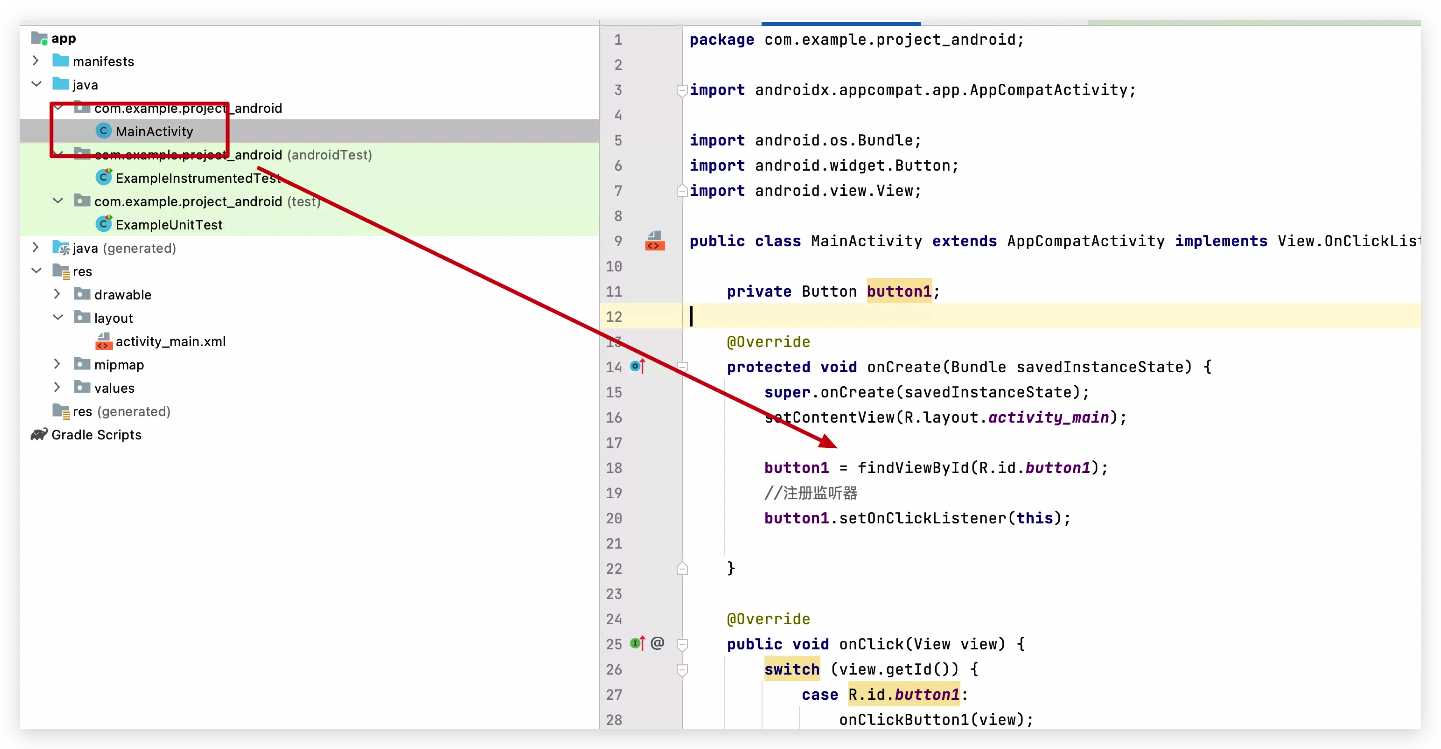Click onClickButton1(view) call on line 28
The image size is (1441, 749).
(x=936, y=720)
